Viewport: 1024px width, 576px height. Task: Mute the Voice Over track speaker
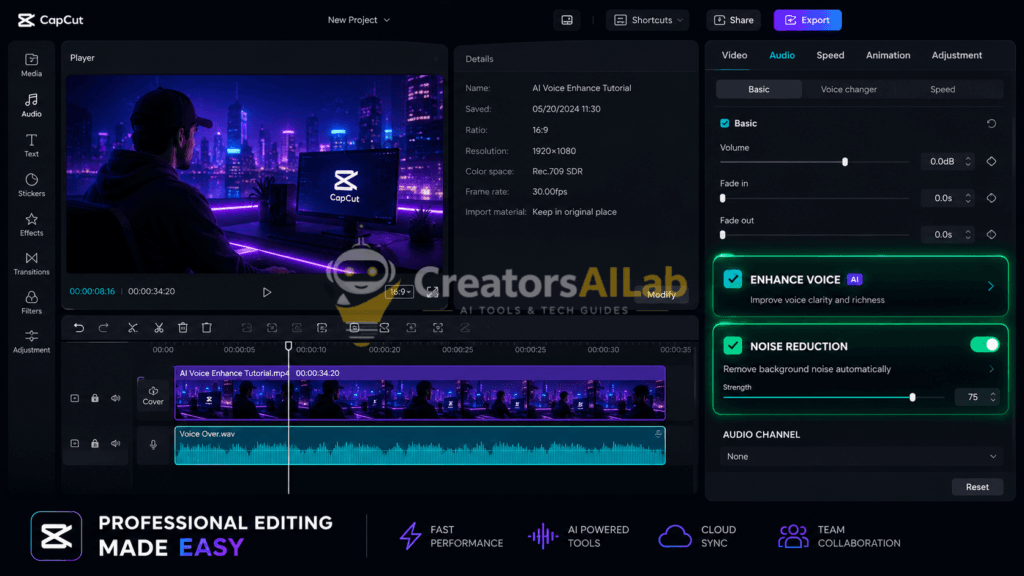click(116, 443)
